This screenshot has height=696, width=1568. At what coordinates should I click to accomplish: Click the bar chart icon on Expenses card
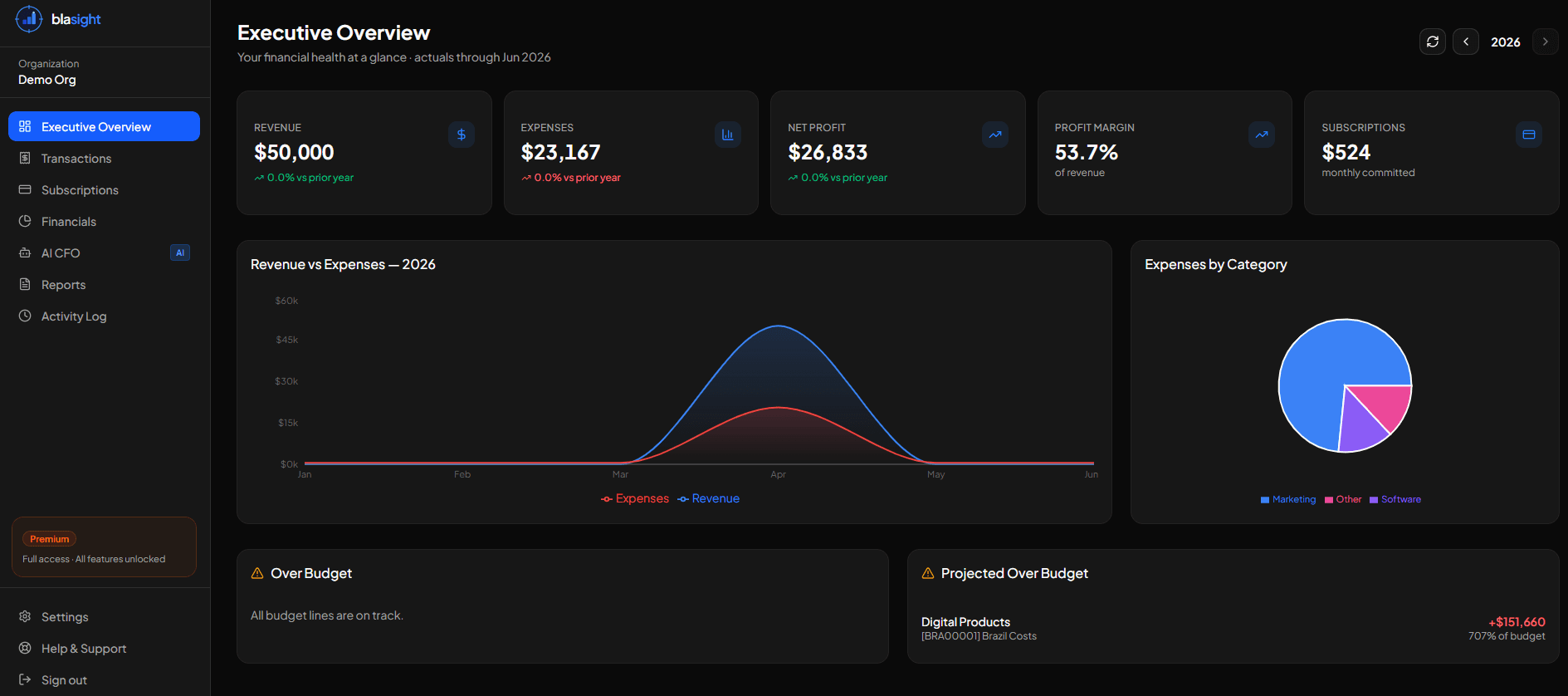tap(728, 135)
